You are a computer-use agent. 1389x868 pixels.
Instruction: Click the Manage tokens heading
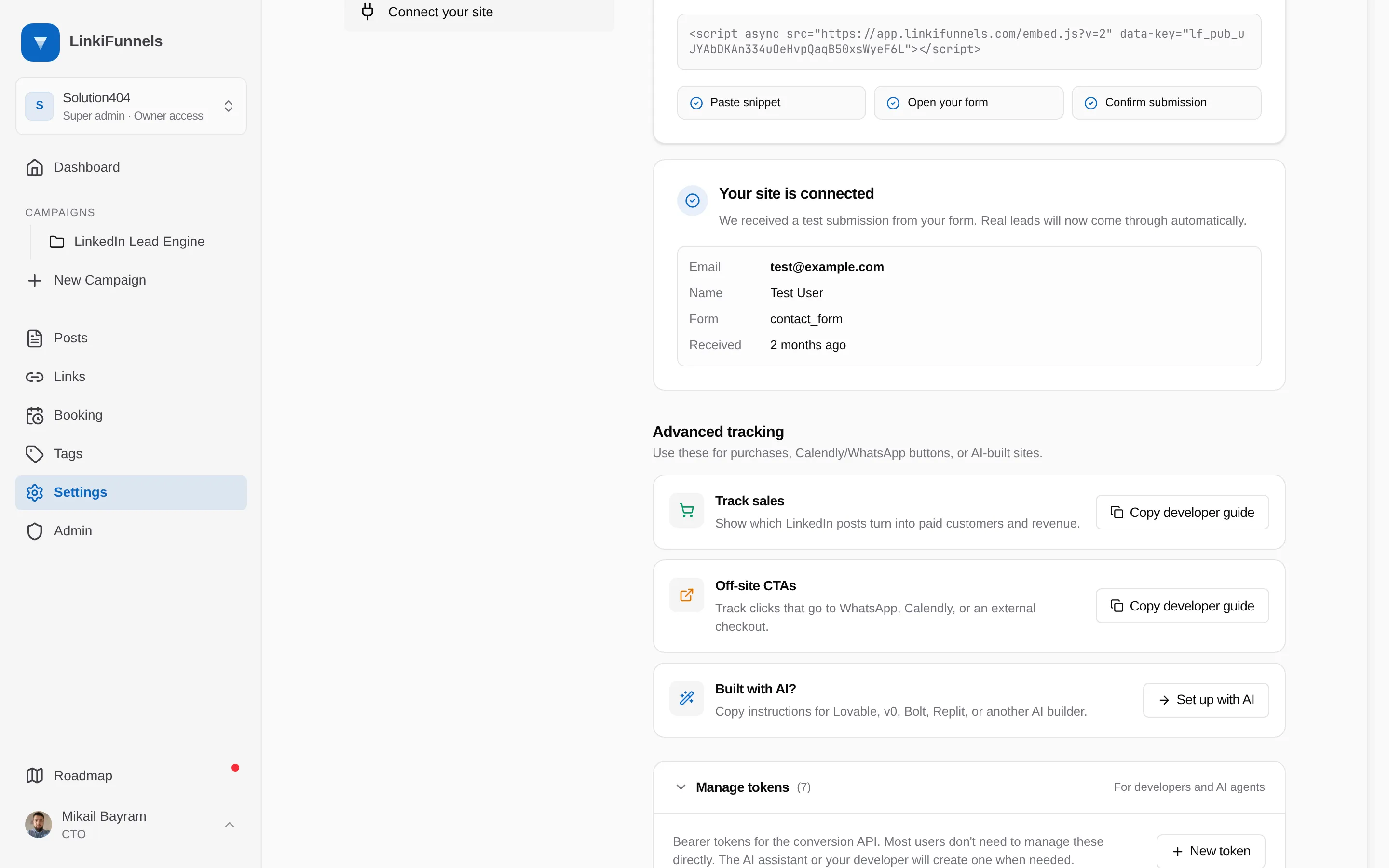tap(742, 787)
